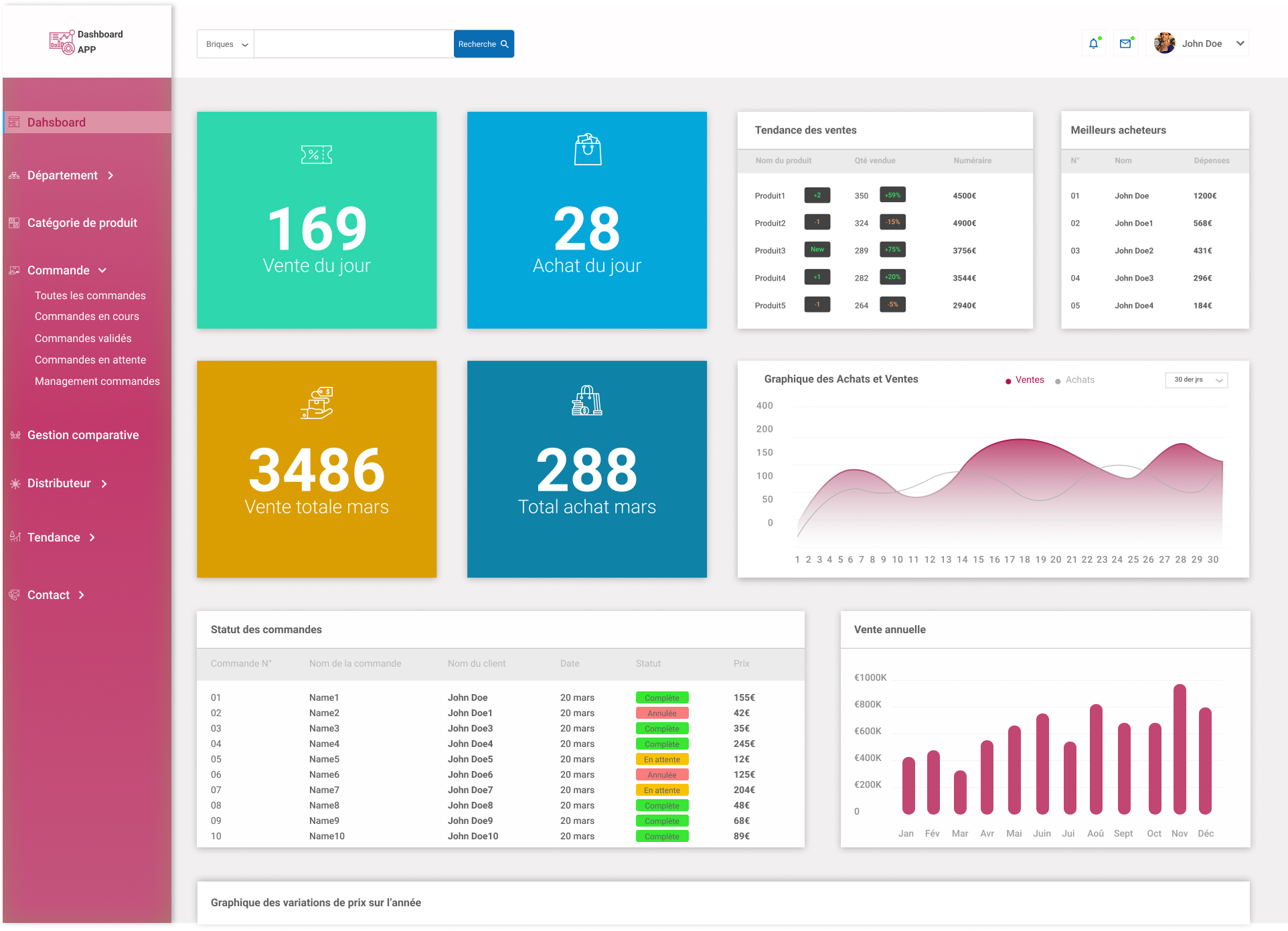
Task: Click the Recherche search button
Action: coord(483,44)
